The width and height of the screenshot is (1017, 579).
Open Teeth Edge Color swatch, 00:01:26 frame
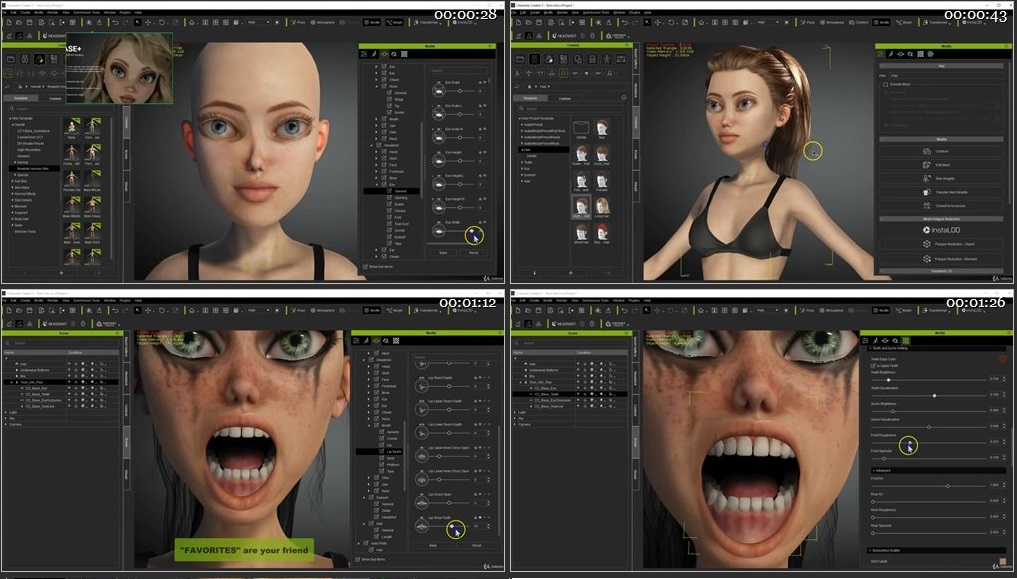(x=1003, y=359)
